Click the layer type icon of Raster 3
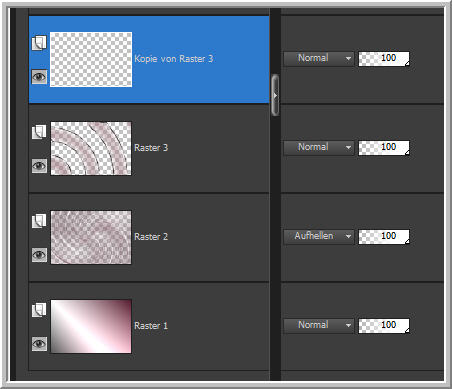The height and width of the screenshot is (389, 452). (39, 132)
